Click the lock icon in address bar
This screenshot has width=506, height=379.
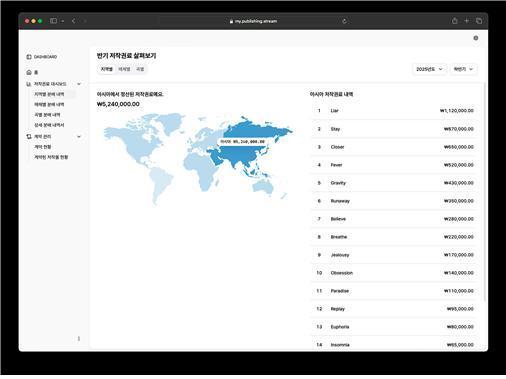(231, 21)
